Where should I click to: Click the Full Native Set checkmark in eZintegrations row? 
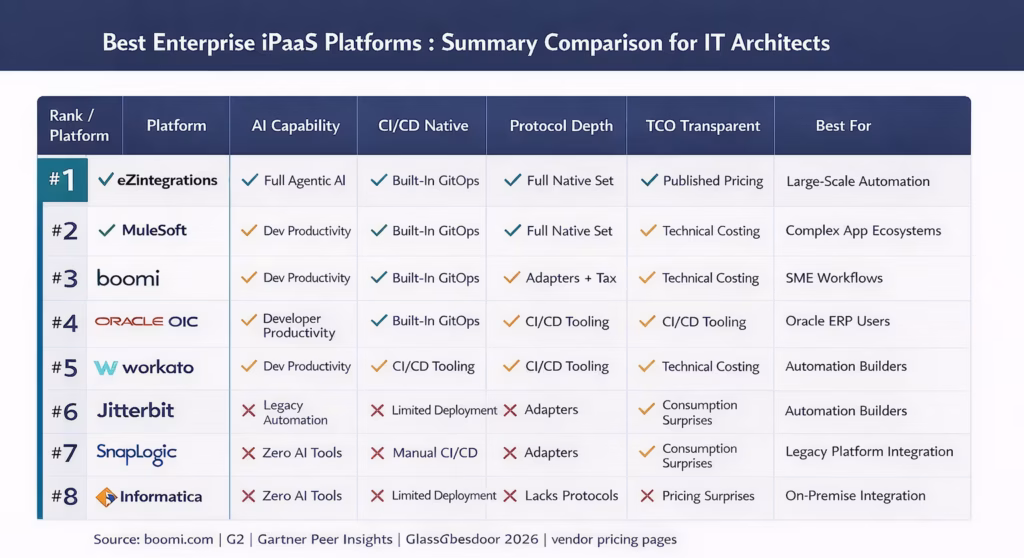tap(513, 180)
